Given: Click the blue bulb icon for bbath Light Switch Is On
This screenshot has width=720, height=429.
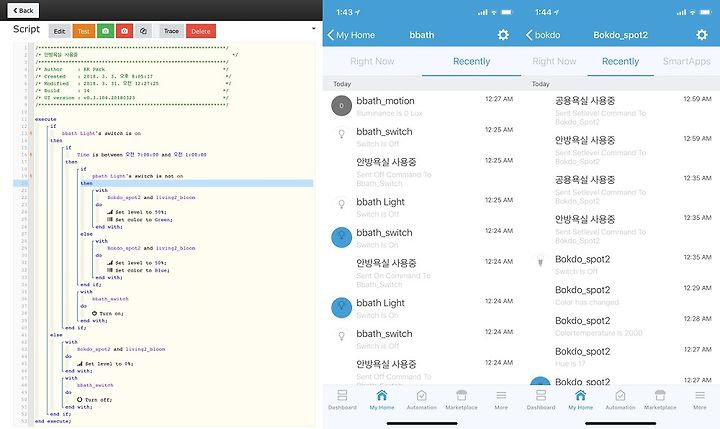Looking at the screenshot, I should click(341, 307).
